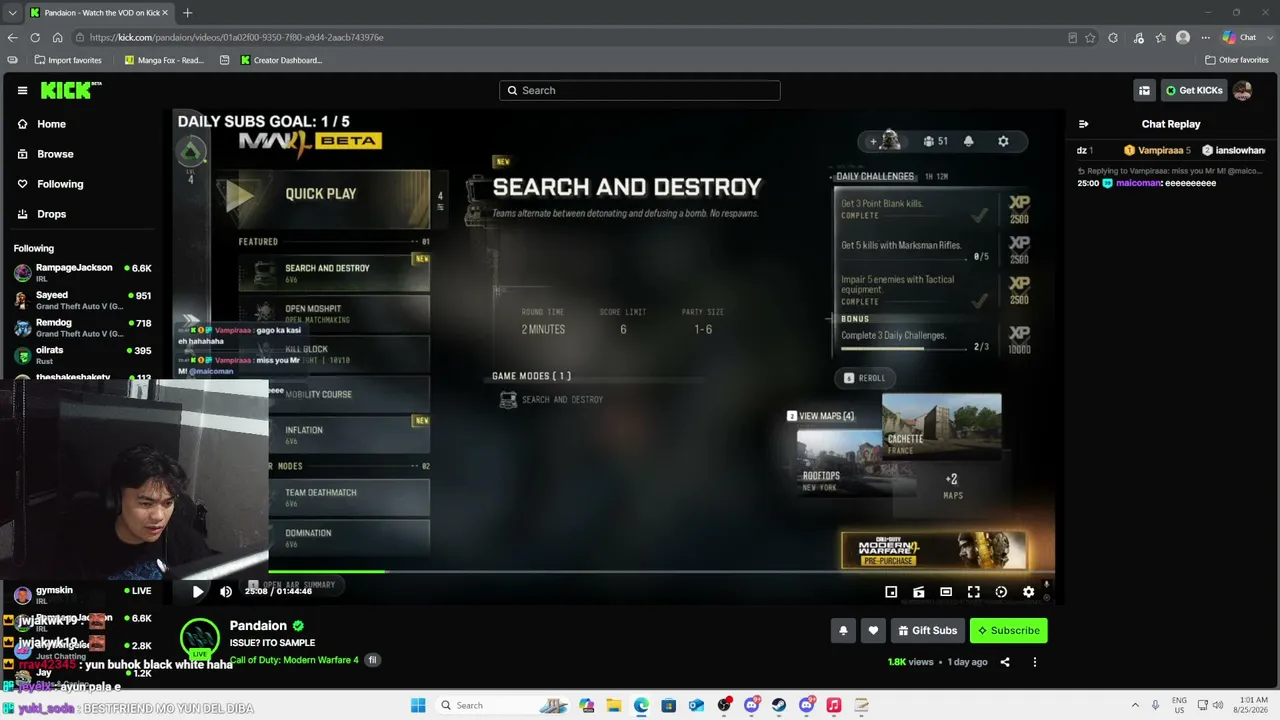This screenshot has height=720, width=1280.
Task: Open Call of Duty: Modern Warfare 4 category
Action: pyautogui.click(x=294, y=660)
